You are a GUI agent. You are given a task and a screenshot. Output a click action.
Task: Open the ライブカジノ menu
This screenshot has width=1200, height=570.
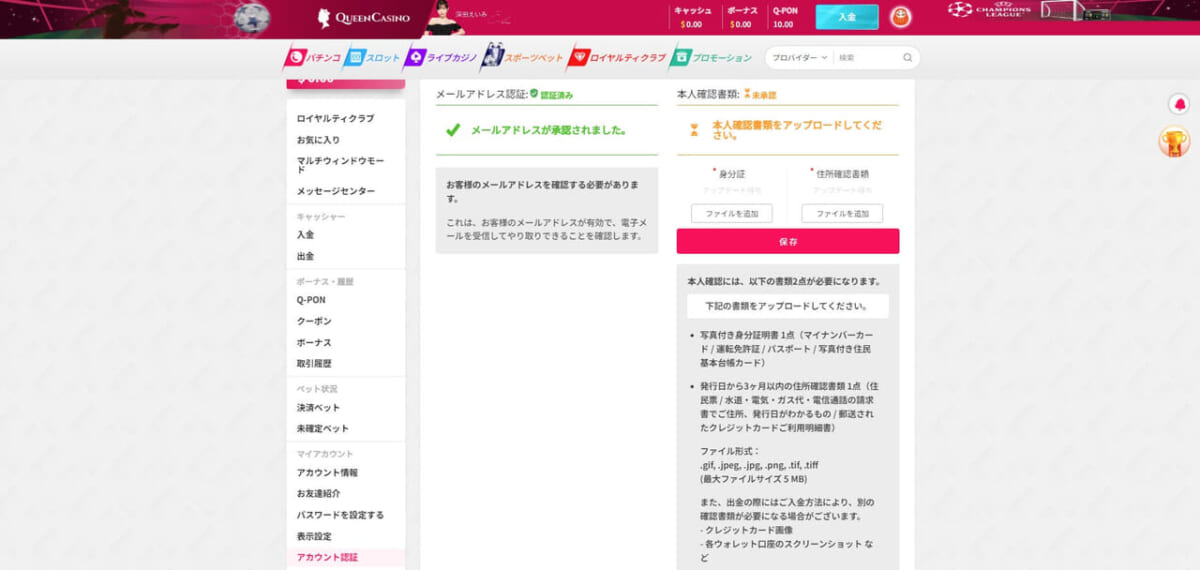pyautogui.click(x=441, y=58)
